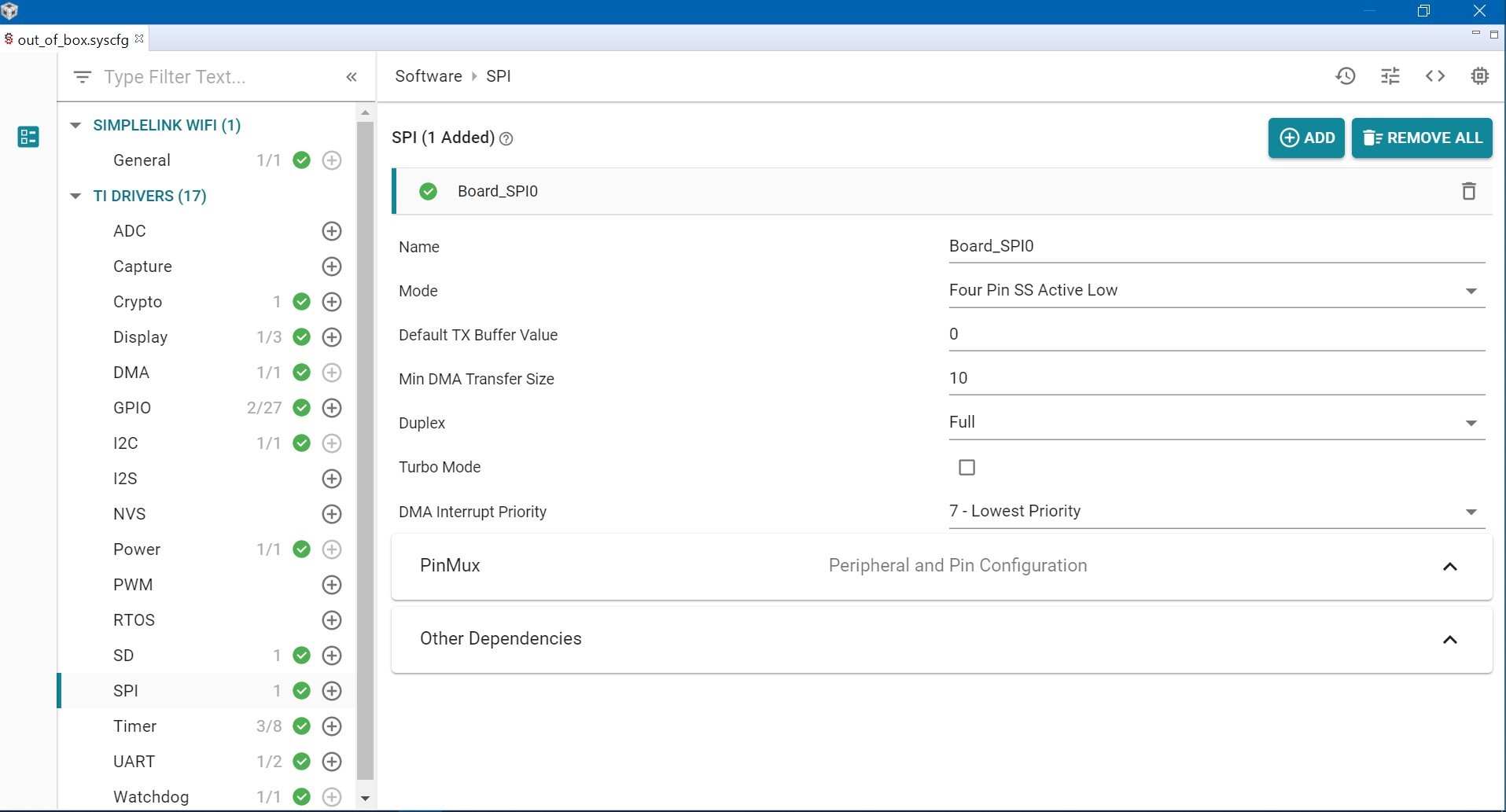Click the help question mark next to SPI (1 Added)
The image size is (1506, 812).
(x=506, y=139)
